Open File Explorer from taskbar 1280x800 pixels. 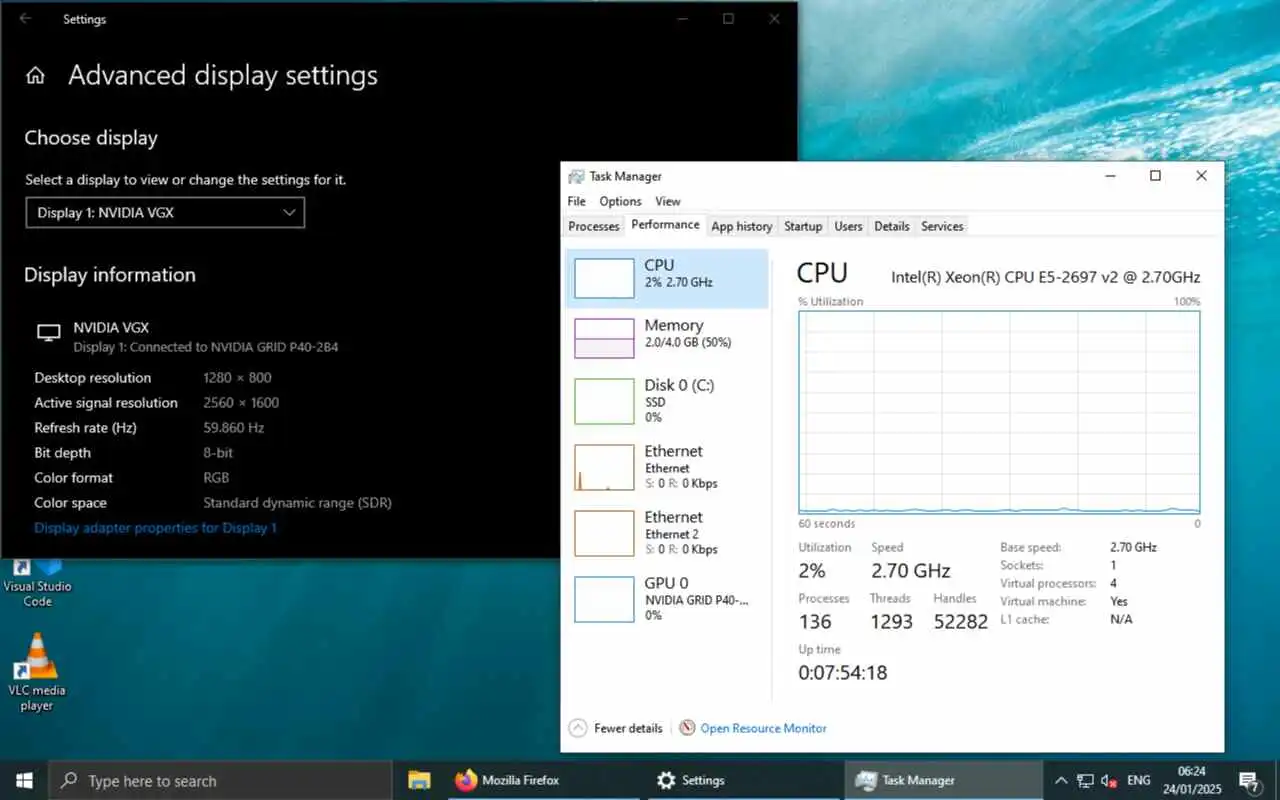(419, 780)
